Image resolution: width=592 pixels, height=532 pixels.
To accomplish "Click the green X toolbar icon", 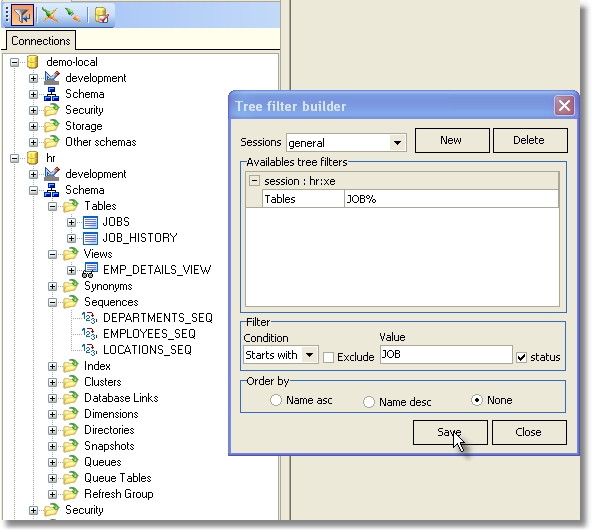I will (50, 15).
